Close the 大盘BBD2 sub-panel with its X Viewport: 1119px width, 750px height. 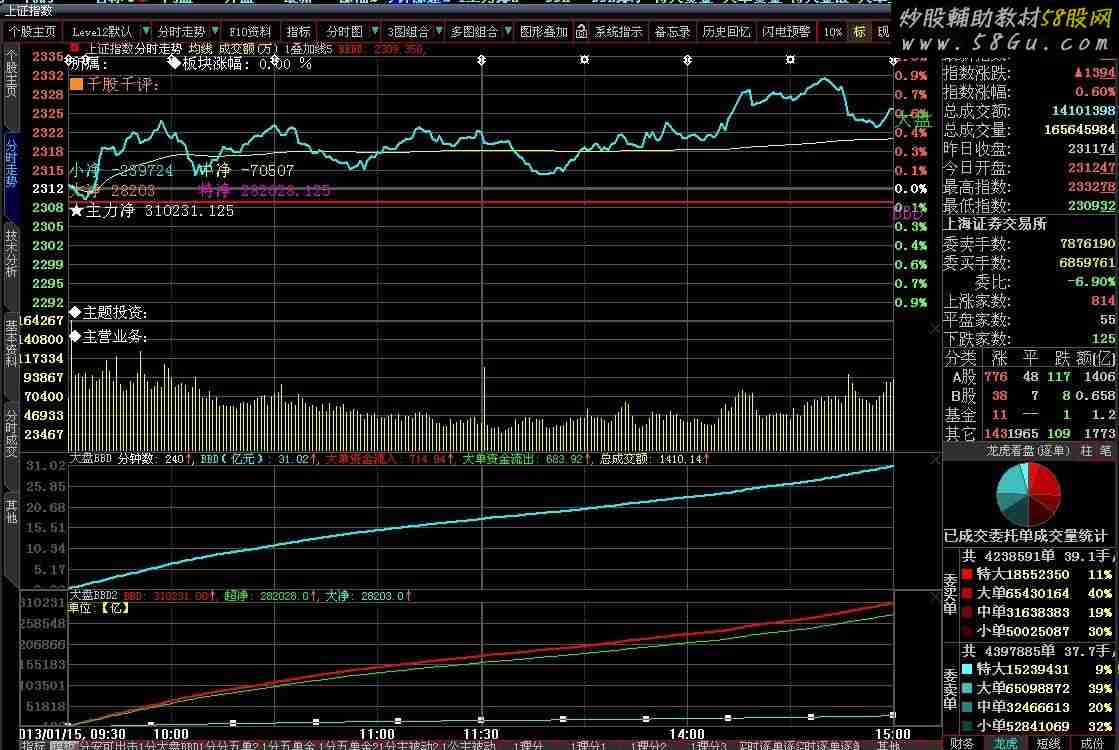coord(935,597)
